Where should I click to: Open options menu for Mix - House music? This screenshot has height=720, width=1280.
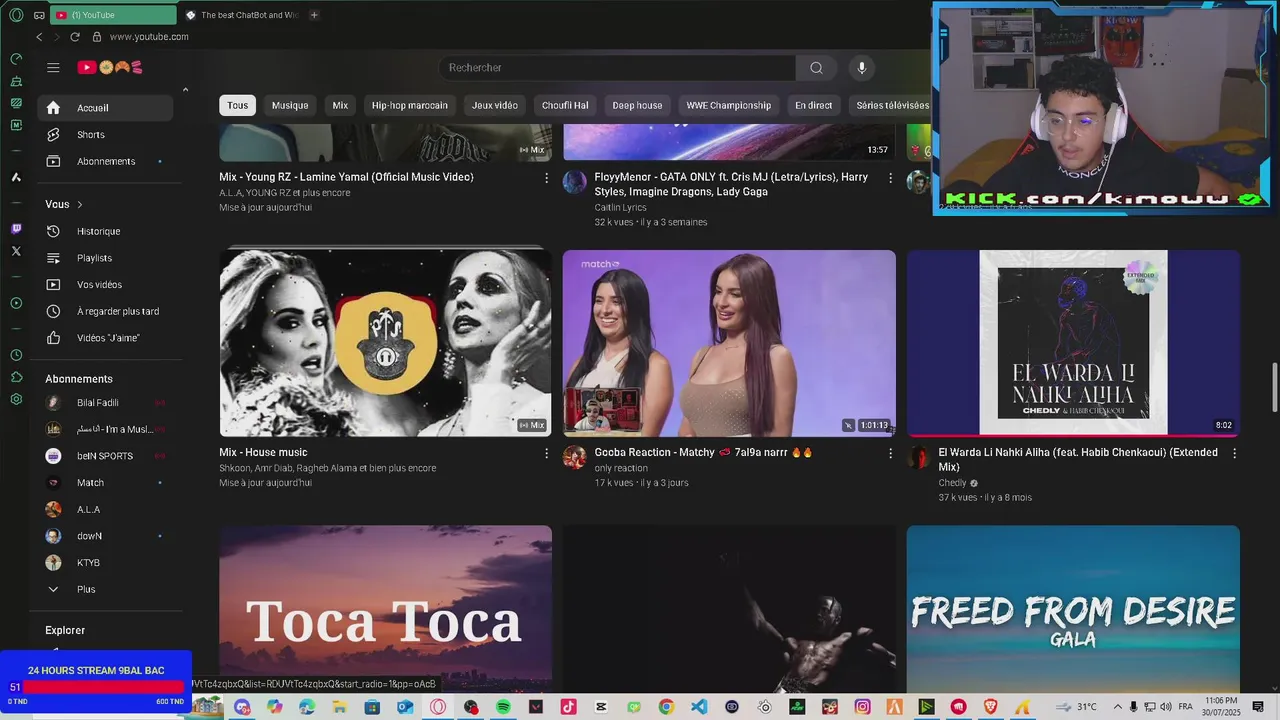546,453
